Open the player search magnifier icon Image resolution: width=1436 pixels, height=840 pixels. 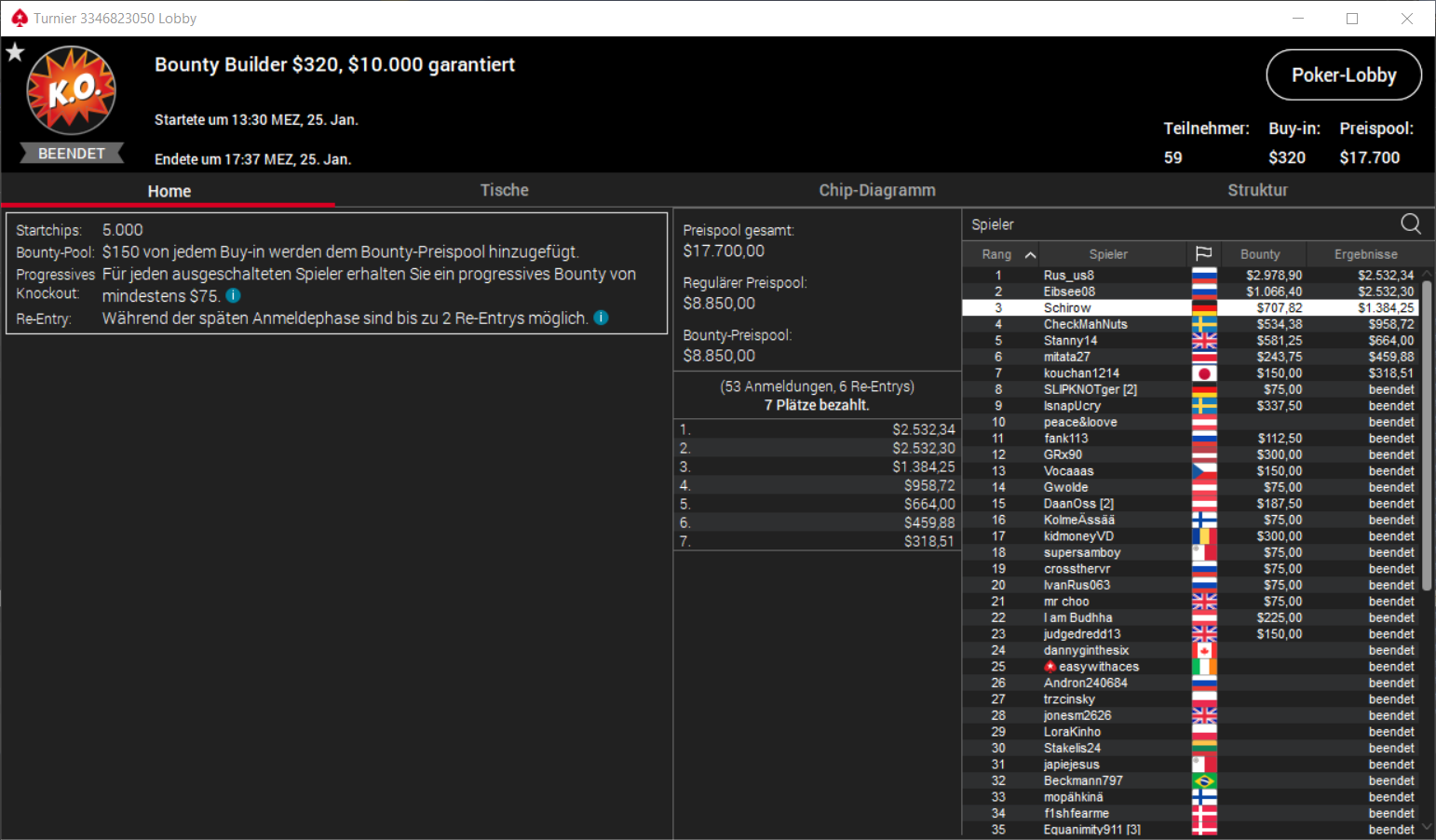click(x=1411, y=224)
